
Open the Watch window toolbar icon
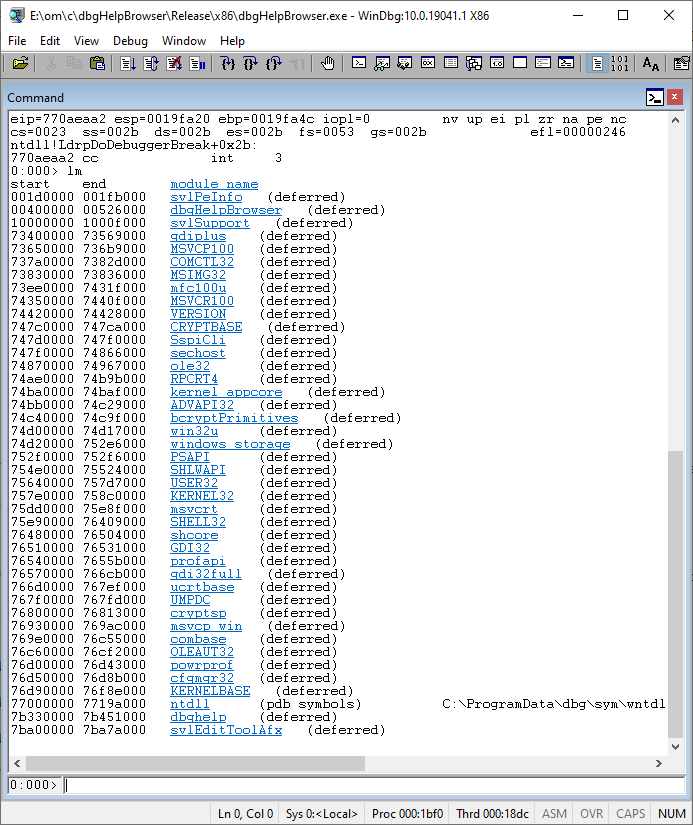click(x=382, y=63)
